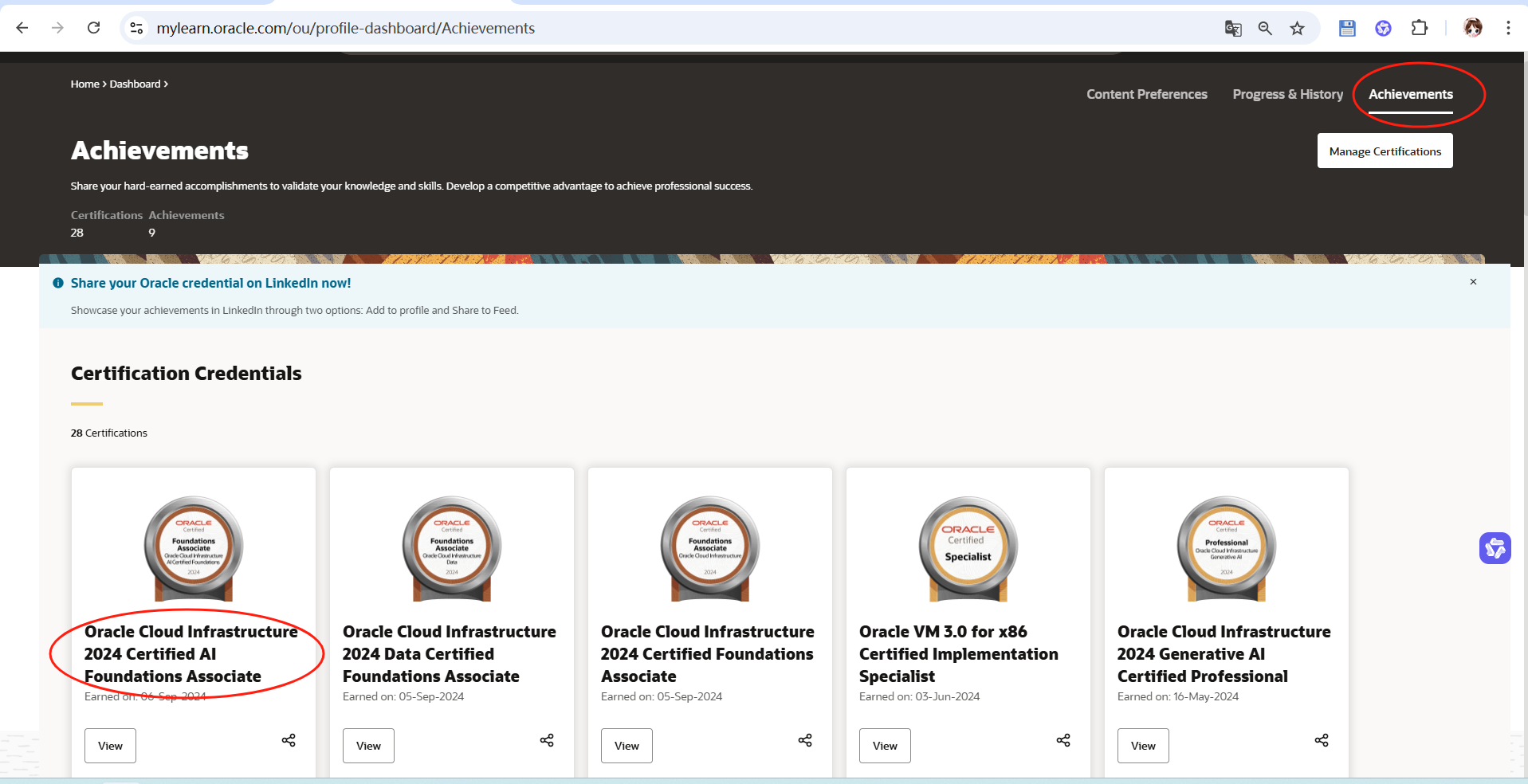Share the Generative AI Certified Professional credential

pos(1322,740)
